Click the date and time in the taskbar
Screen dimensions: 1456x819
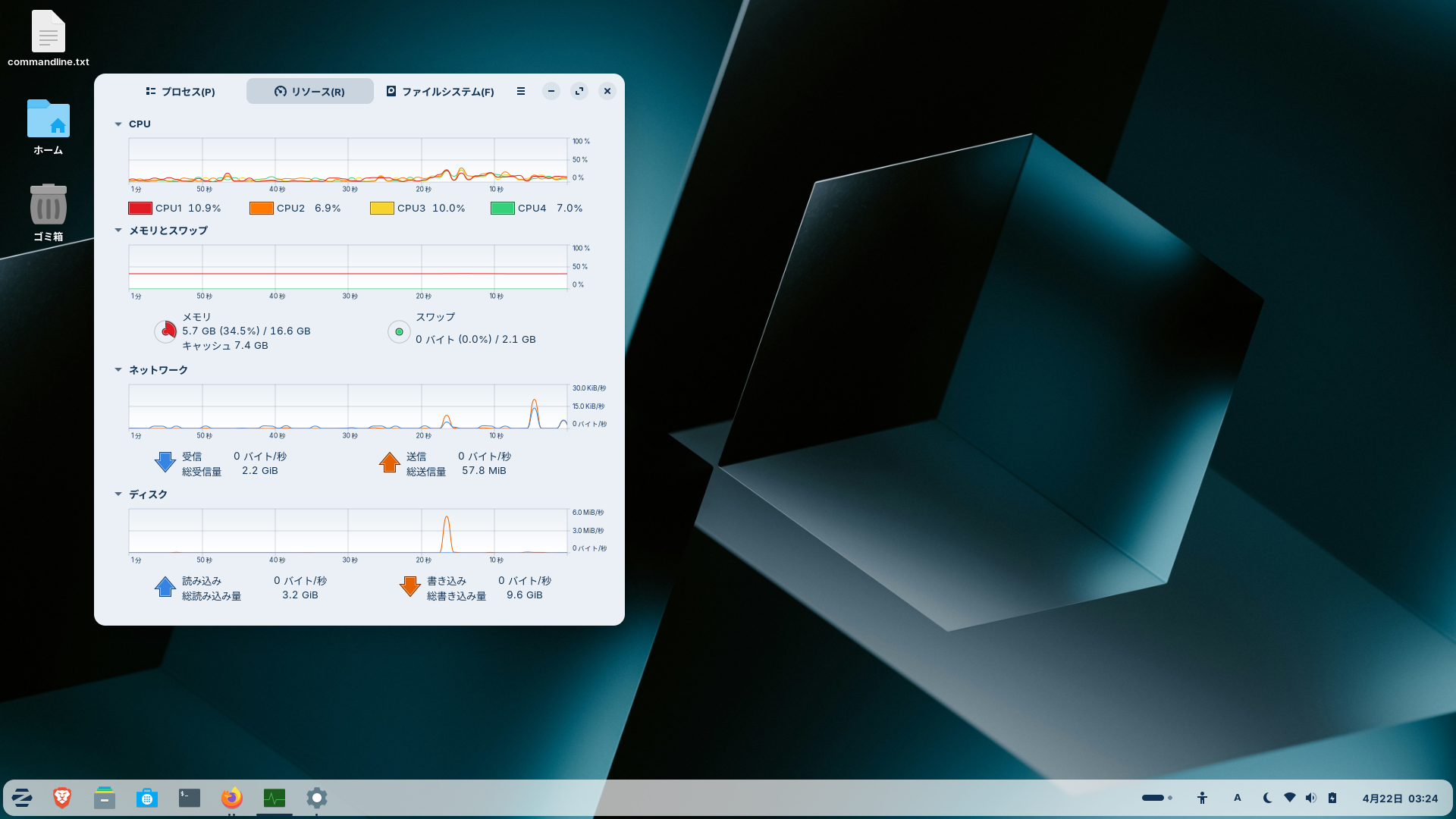[1399, 799]
